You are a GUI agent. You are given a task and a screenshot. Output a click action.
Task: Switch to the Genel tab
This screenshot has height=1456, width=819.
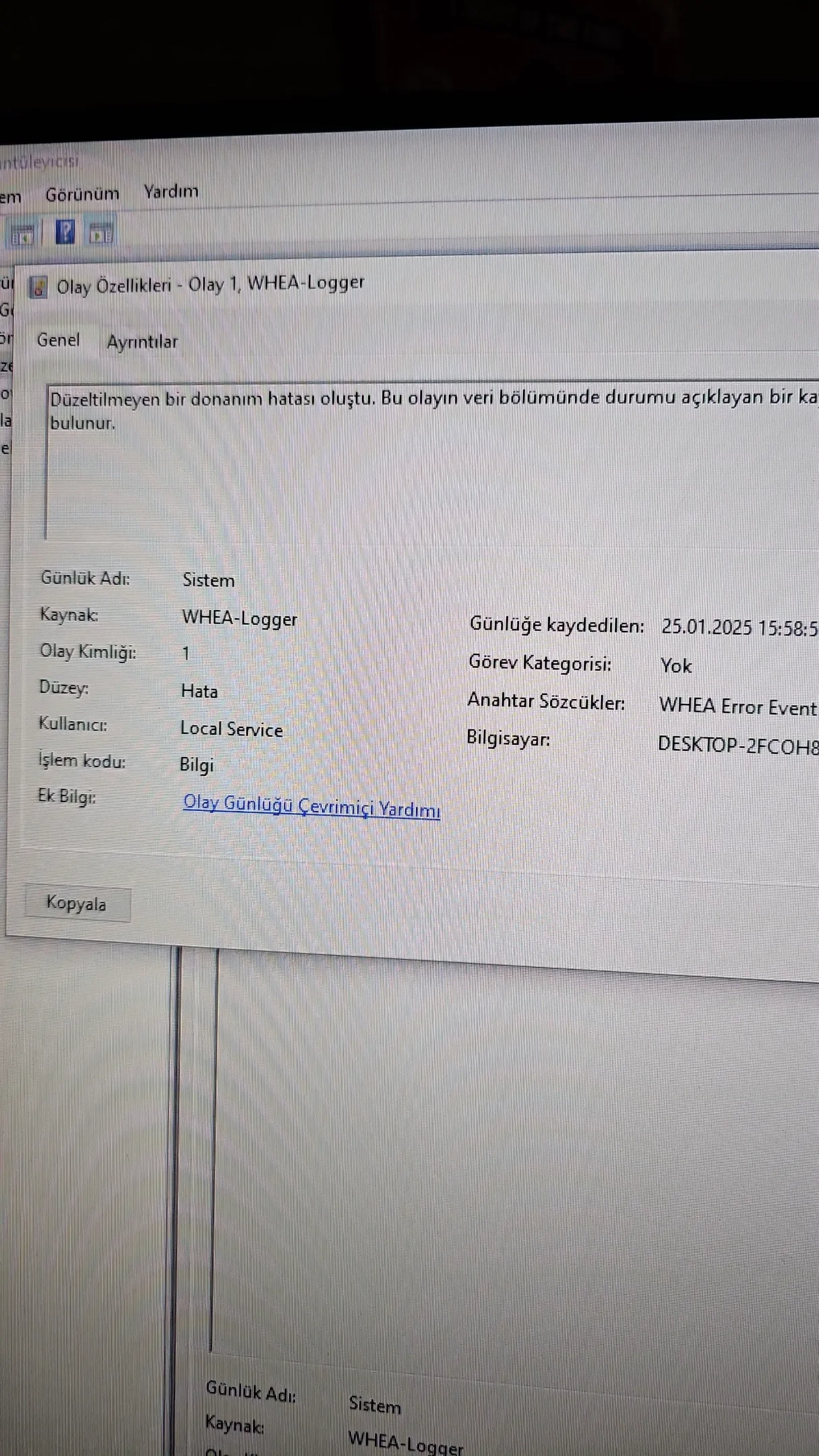point(58,340)
